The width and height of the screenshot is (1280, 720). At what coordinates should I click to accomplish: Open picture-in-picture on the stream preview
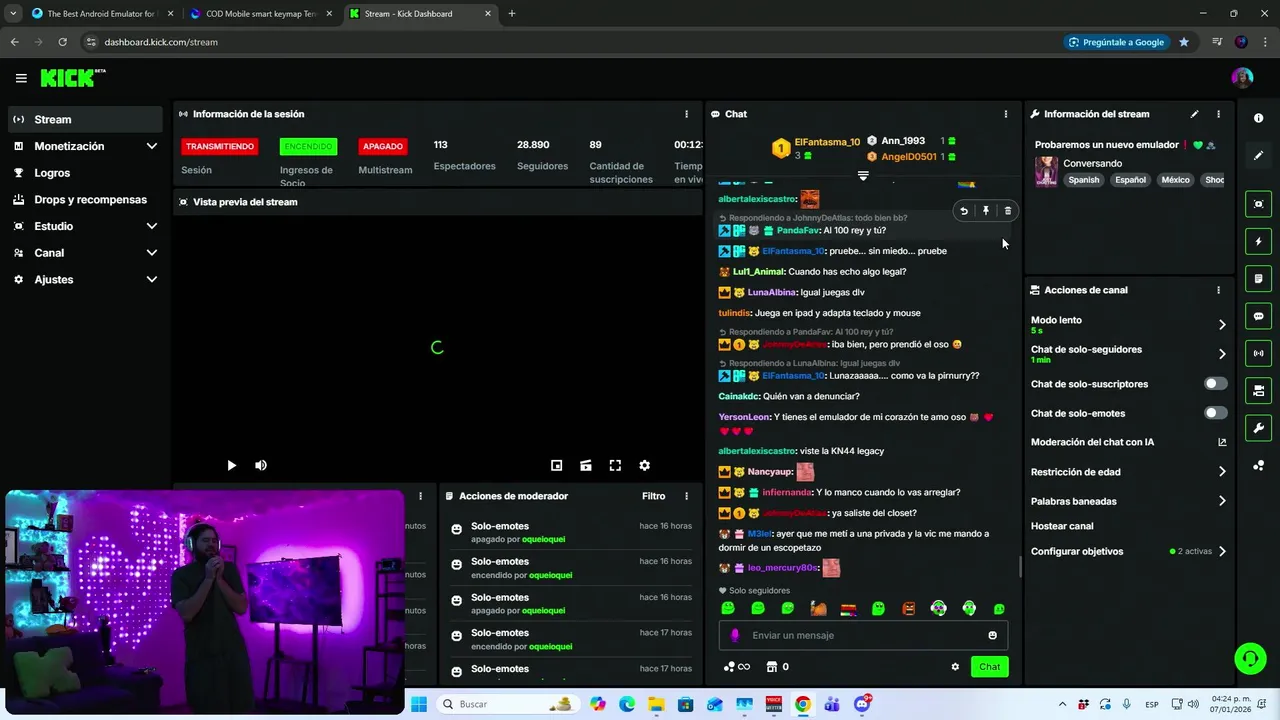[x=557, y=465]
